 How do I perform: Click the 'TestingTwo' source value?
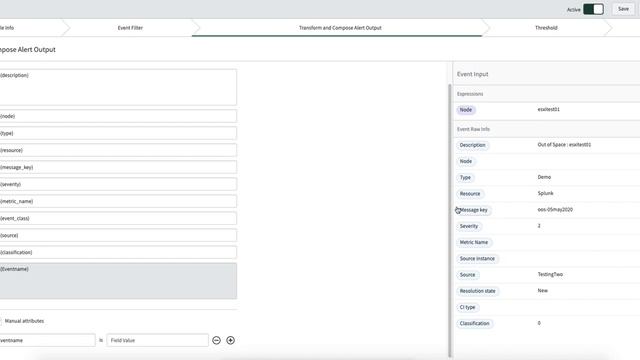pyautogui.click(x=550, y=274)
